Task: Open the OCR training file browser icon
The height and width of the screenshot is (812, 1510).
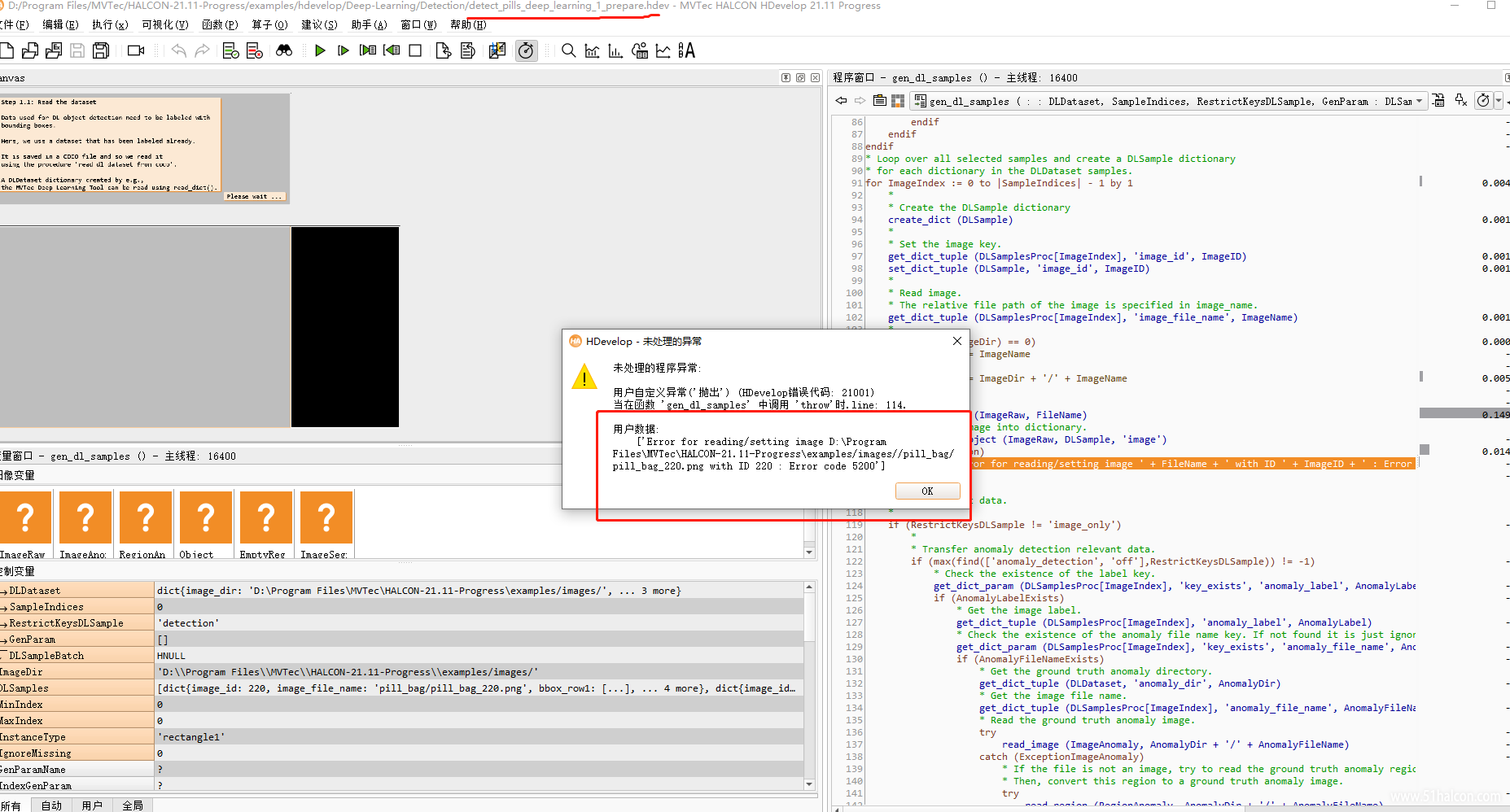Action: 687,50
